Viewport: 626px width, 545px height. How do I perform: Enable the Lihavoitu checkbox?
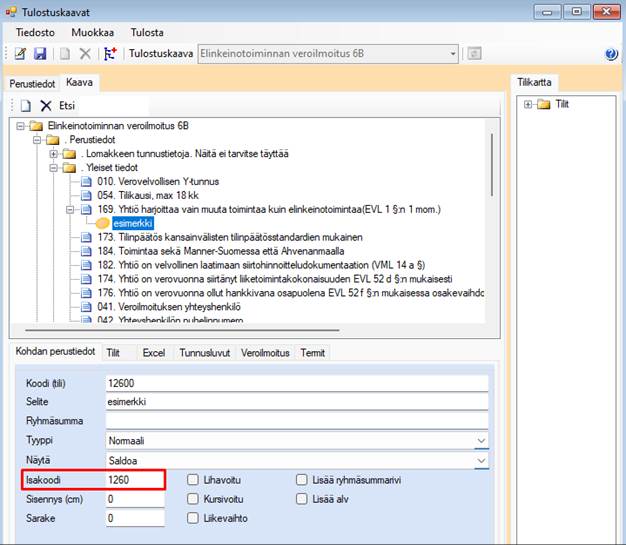pos(194,480)
